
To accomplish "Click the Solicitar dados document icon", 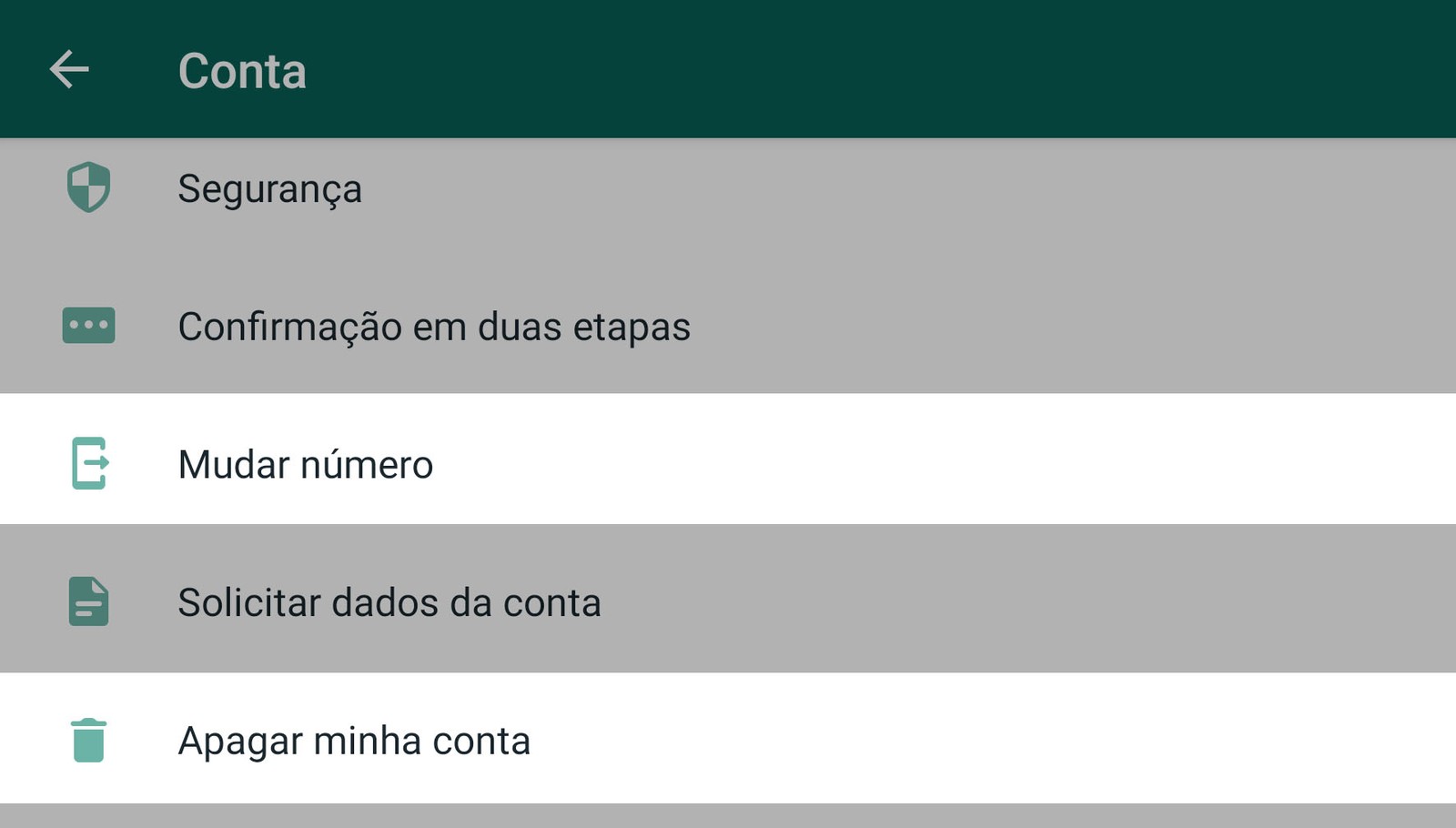I will point(88,601).
